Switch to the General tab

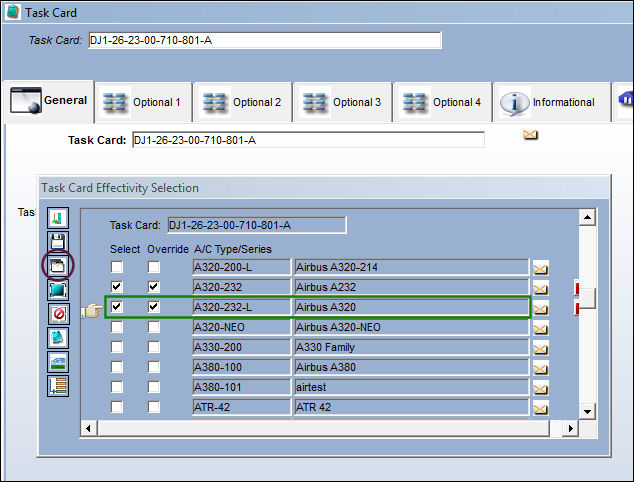pos(49,101)
